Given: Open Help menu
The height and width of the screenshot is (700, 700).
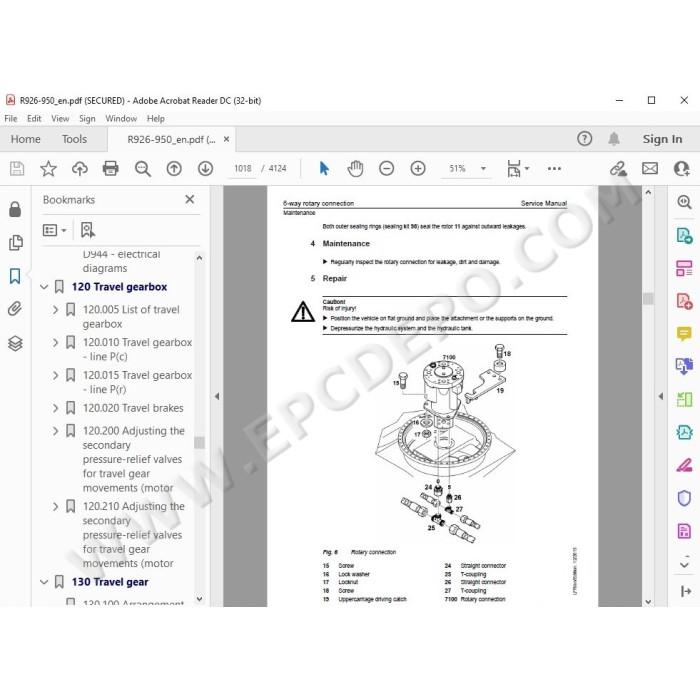Looking at the screenshot, I should point(155,119).
